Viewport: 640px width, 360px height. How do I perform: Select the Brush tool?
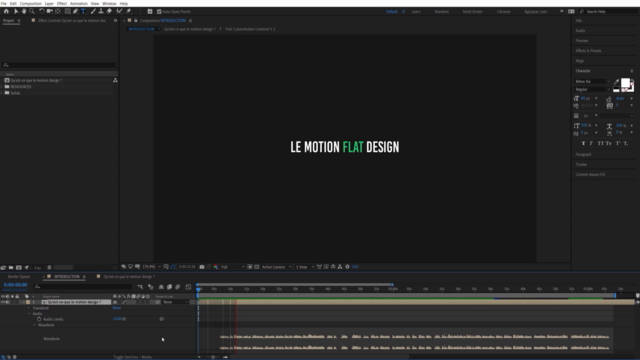93,11
